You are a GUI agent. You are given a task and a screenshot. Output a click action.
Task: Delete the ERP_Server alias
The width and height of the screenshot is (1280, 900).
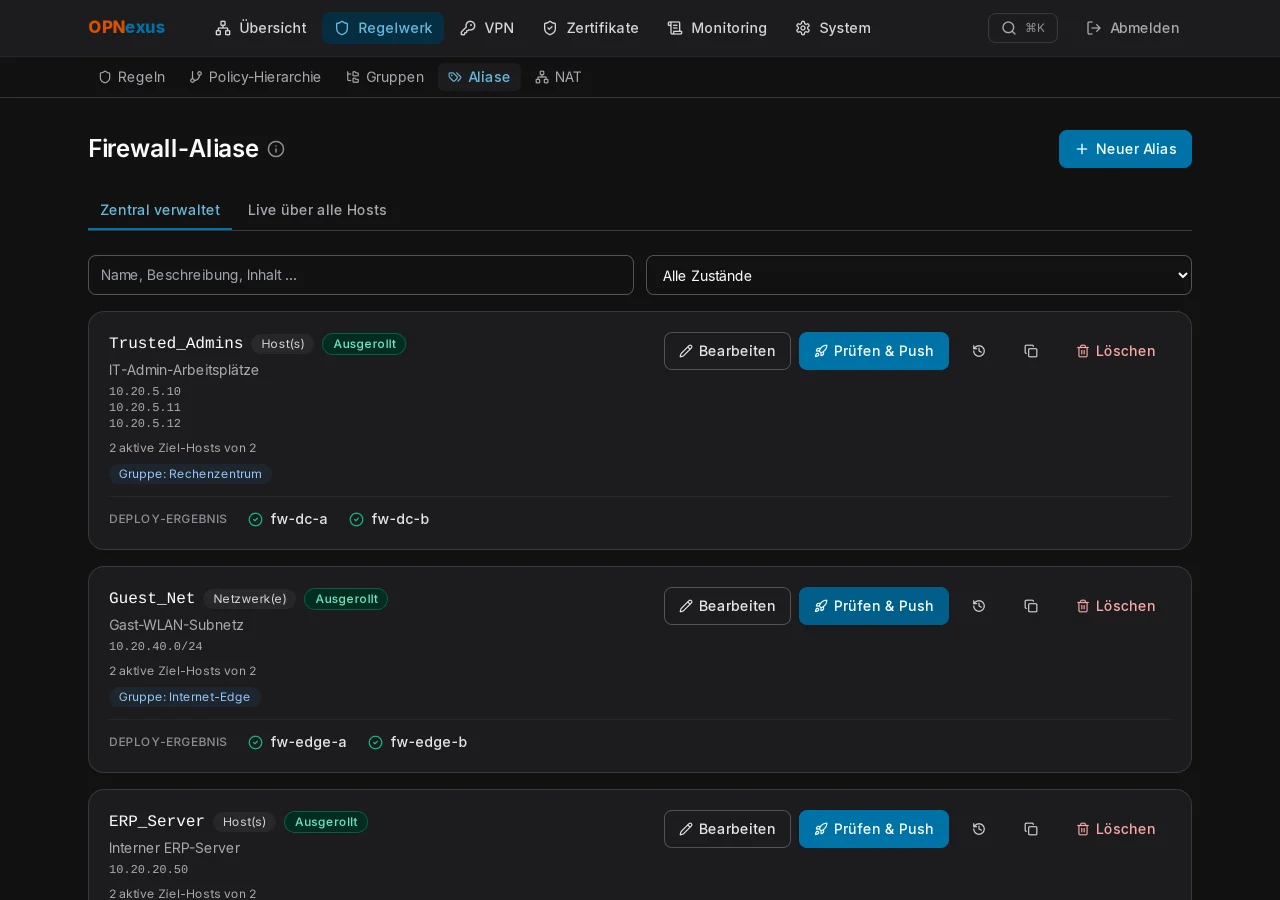pos(1116,829)
